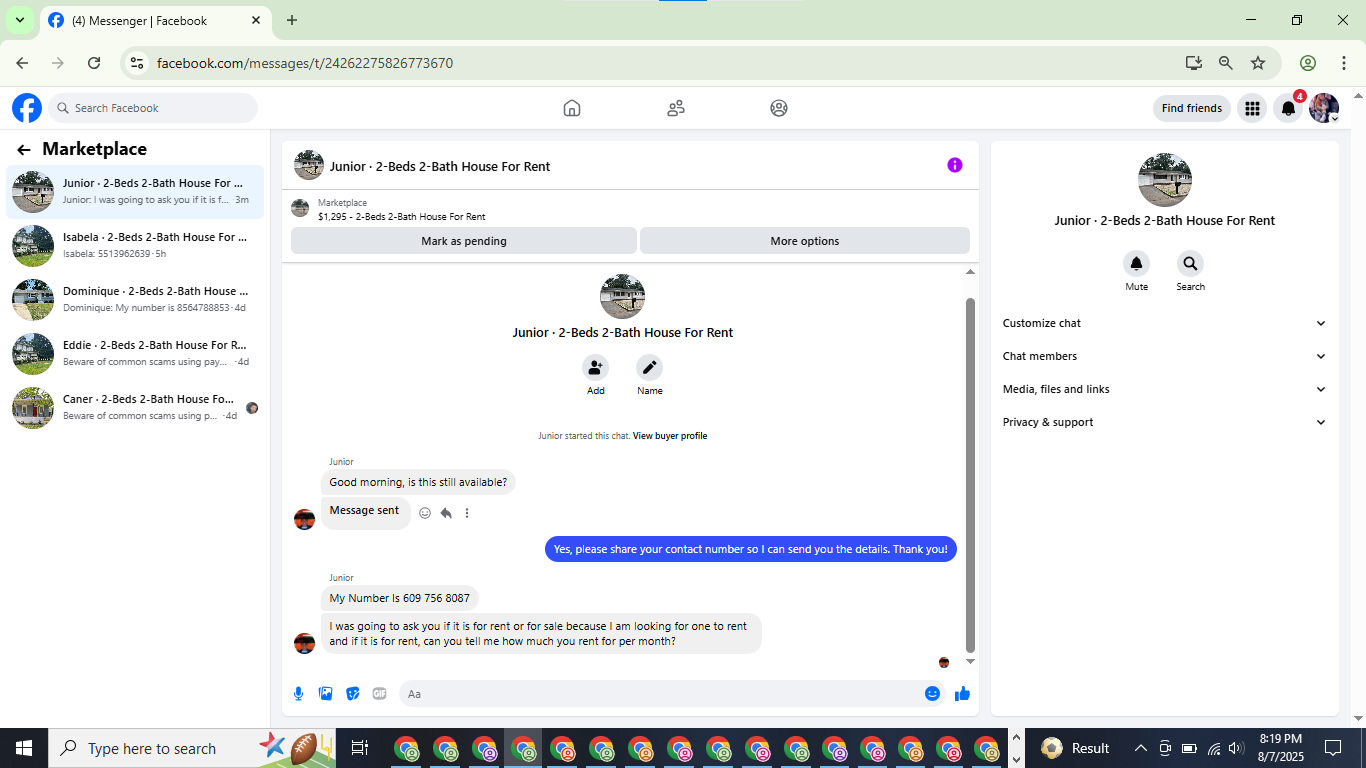This screenshot has width=1366, height=768.
Task: Open the View buyer profile link
Action: coord(670,436)
